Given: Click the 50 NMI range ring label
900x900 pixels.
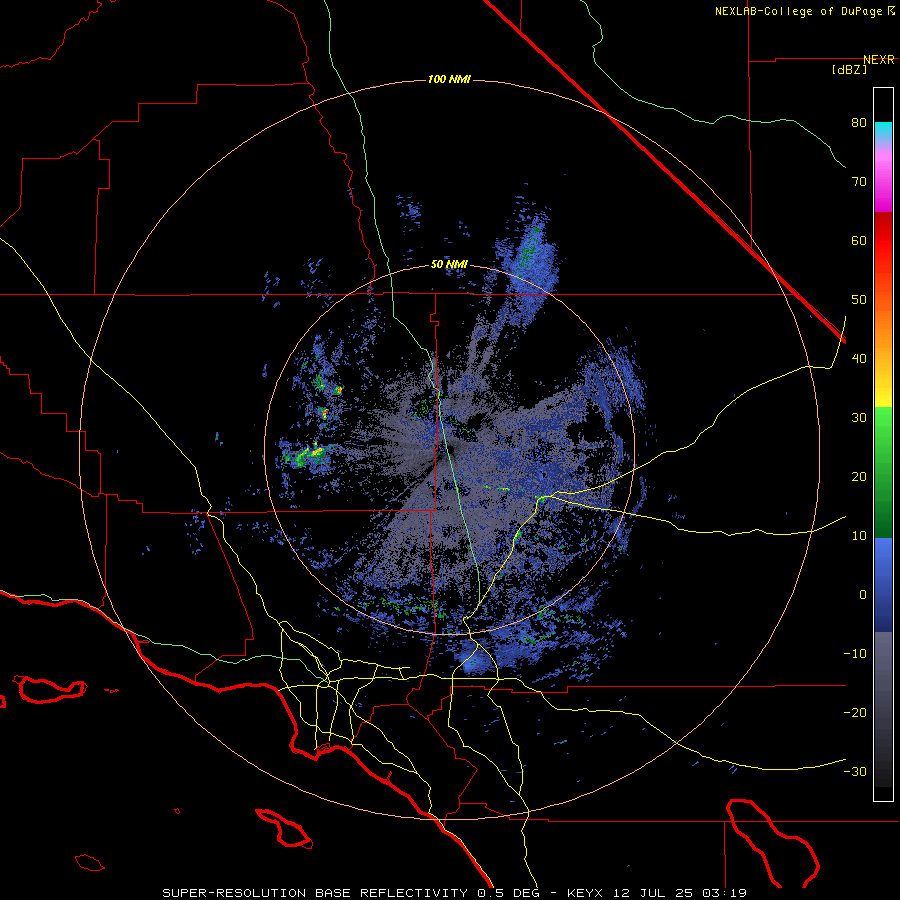Looking at the screenshot, I should pyautogui.click(x=449, y=265).
